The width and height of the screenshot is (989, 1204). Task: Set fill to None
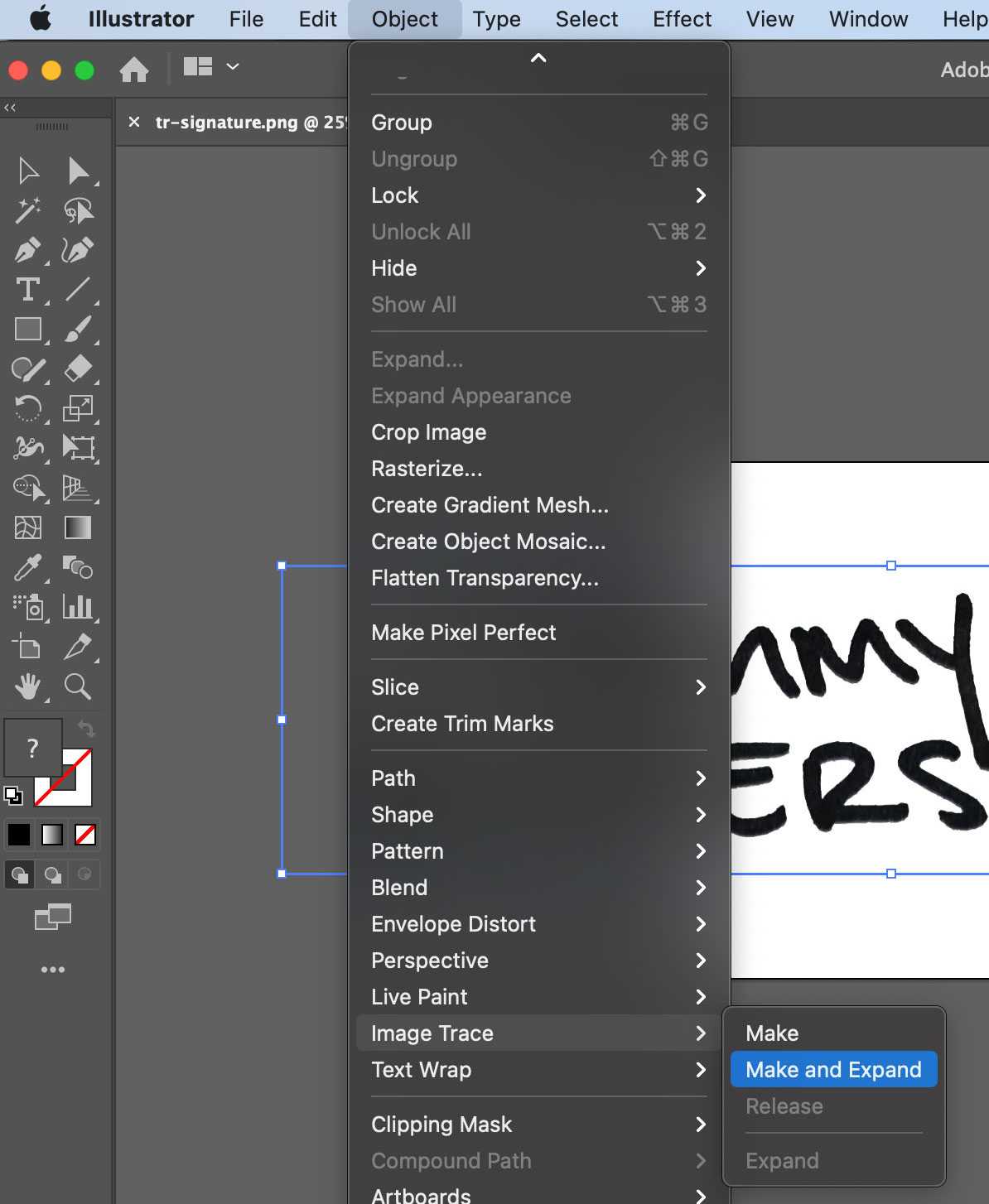(85, 835)
